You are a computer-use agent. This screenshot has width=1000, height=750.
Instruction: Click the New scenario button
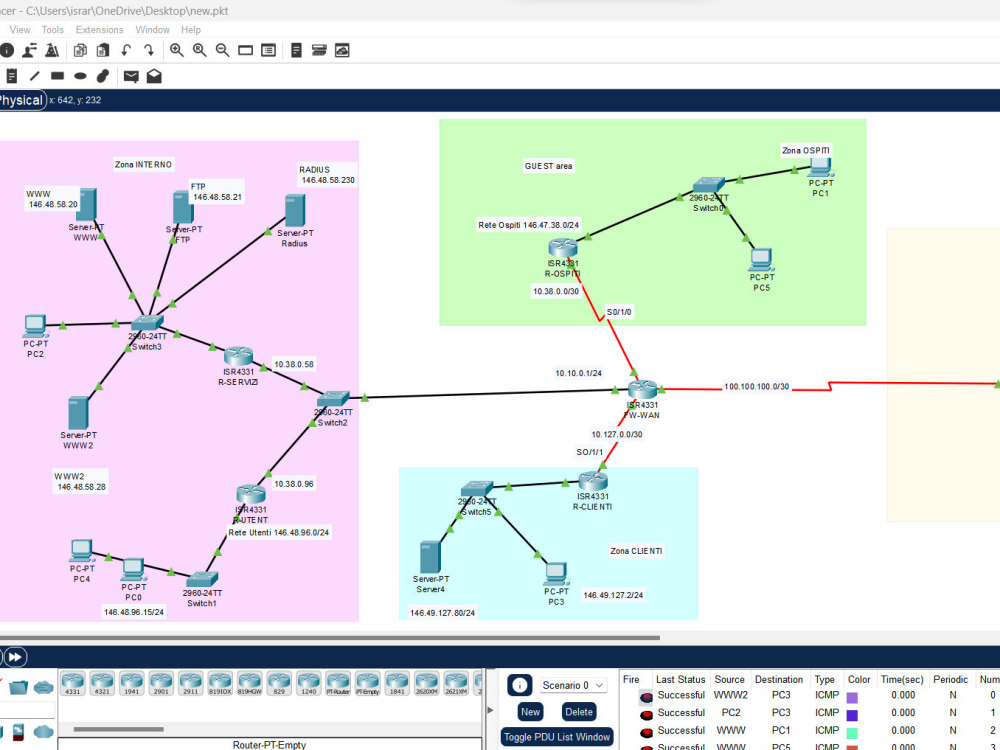pyautogui.click(x=530, y=711)
